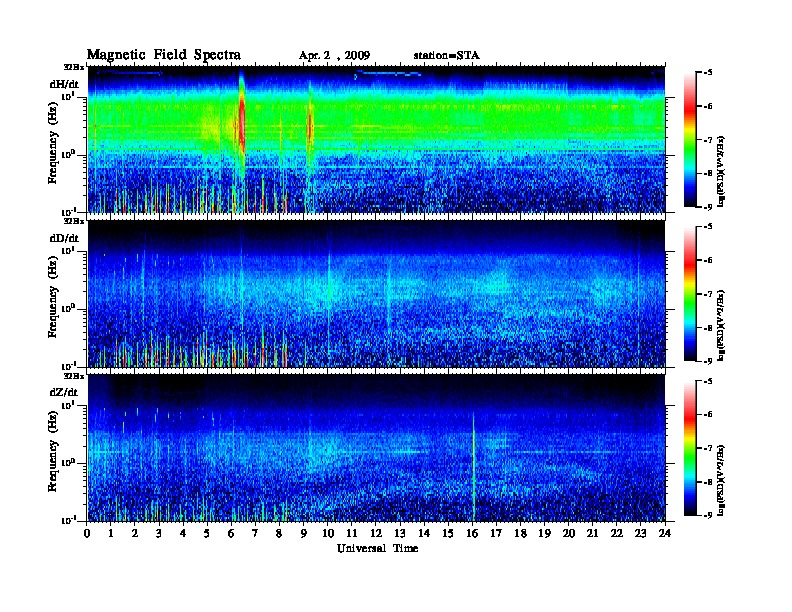Click the "Magnetic Field Spectra" title
This screenshot has width=792, height=612.
pos(164,56)
